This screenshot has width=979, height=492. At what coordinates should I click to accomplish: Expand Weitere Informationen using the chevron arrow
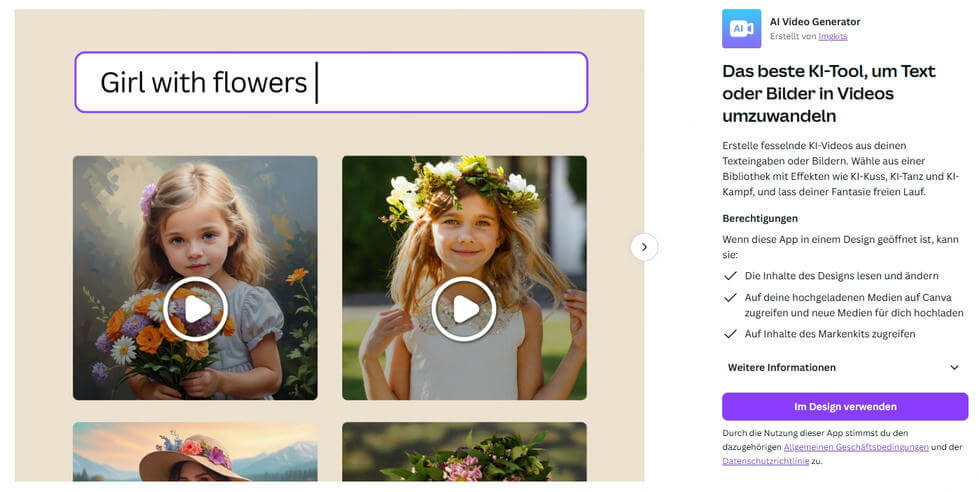coord(954,368)
